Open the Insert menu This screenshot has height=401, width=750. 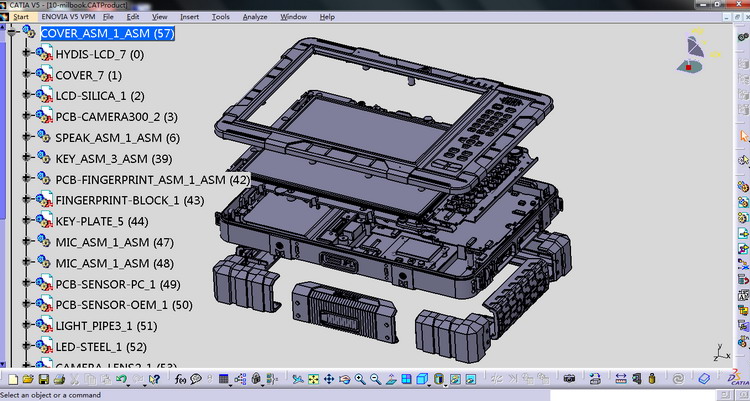pyautogui.click(x=189, y=17)
